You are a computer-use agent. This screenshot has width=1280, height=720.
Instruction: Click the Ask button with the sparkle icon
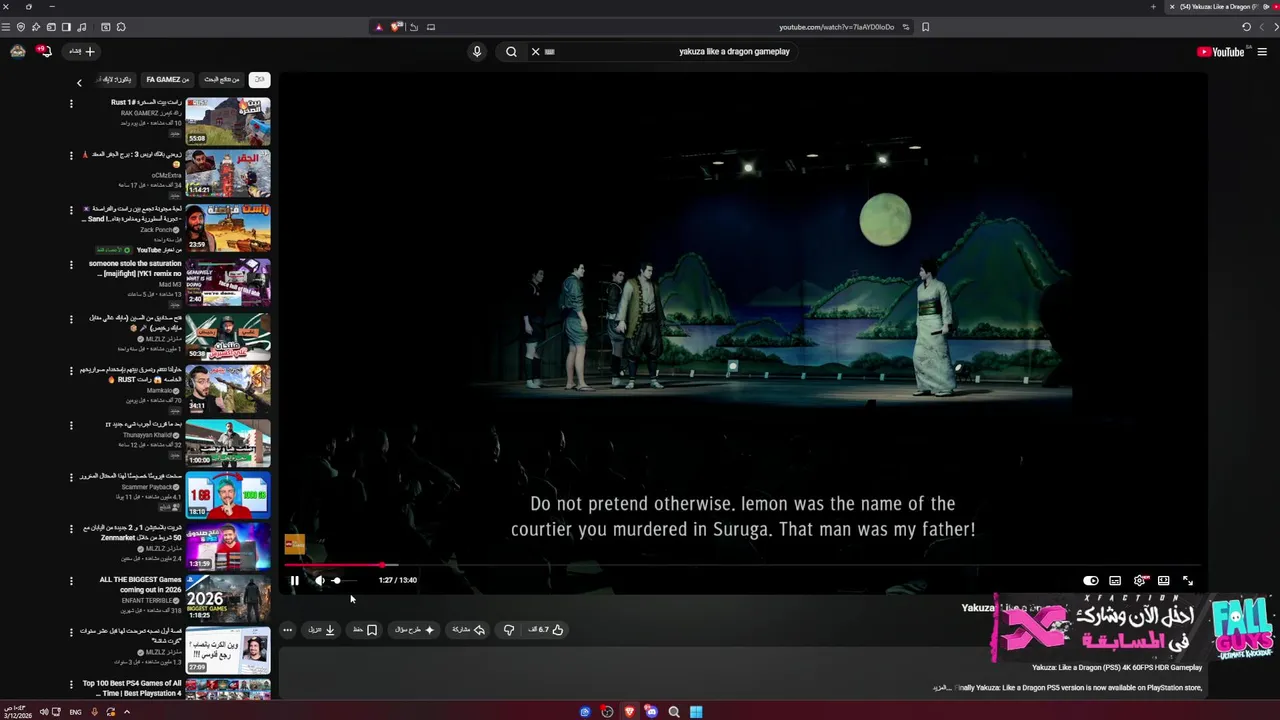[x=414, y=630]
